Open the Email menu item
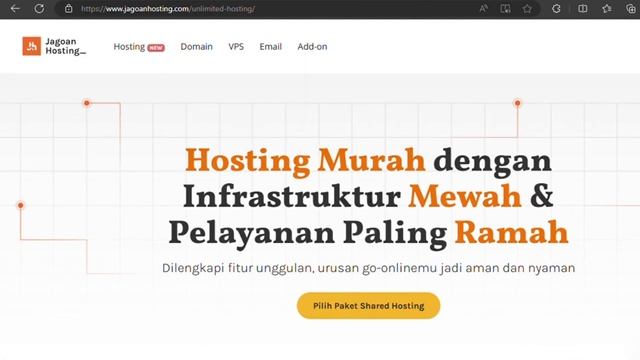 click(x=271, y=47)
